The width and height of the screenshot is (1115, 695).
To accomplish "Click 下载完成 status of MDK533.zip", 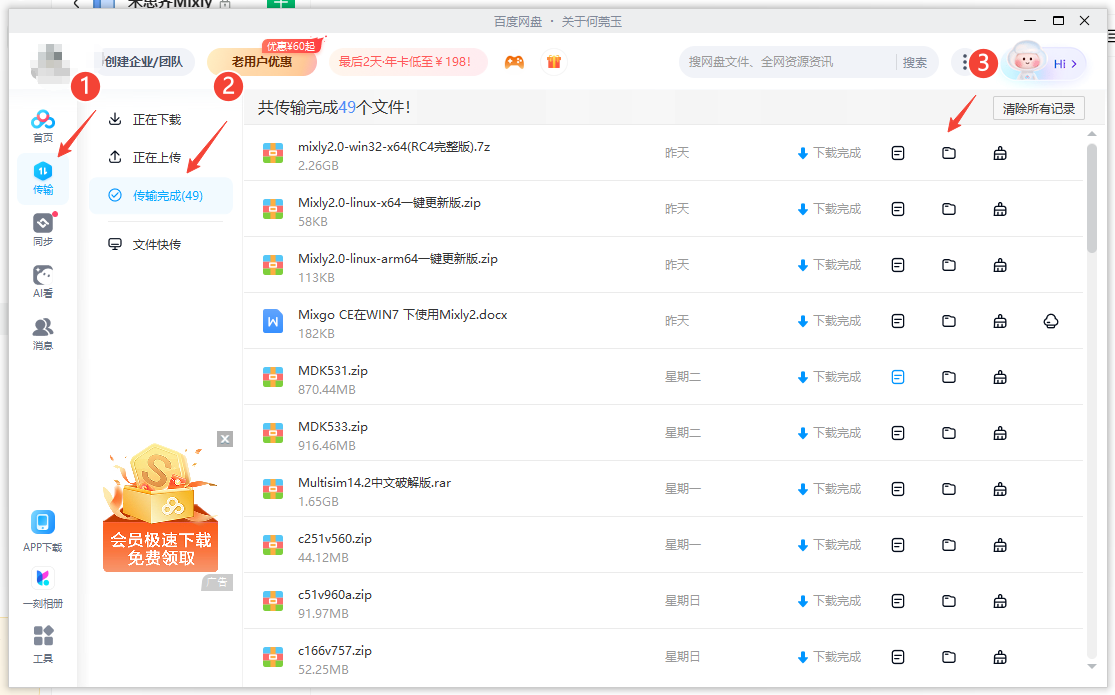I will point(829,433).
